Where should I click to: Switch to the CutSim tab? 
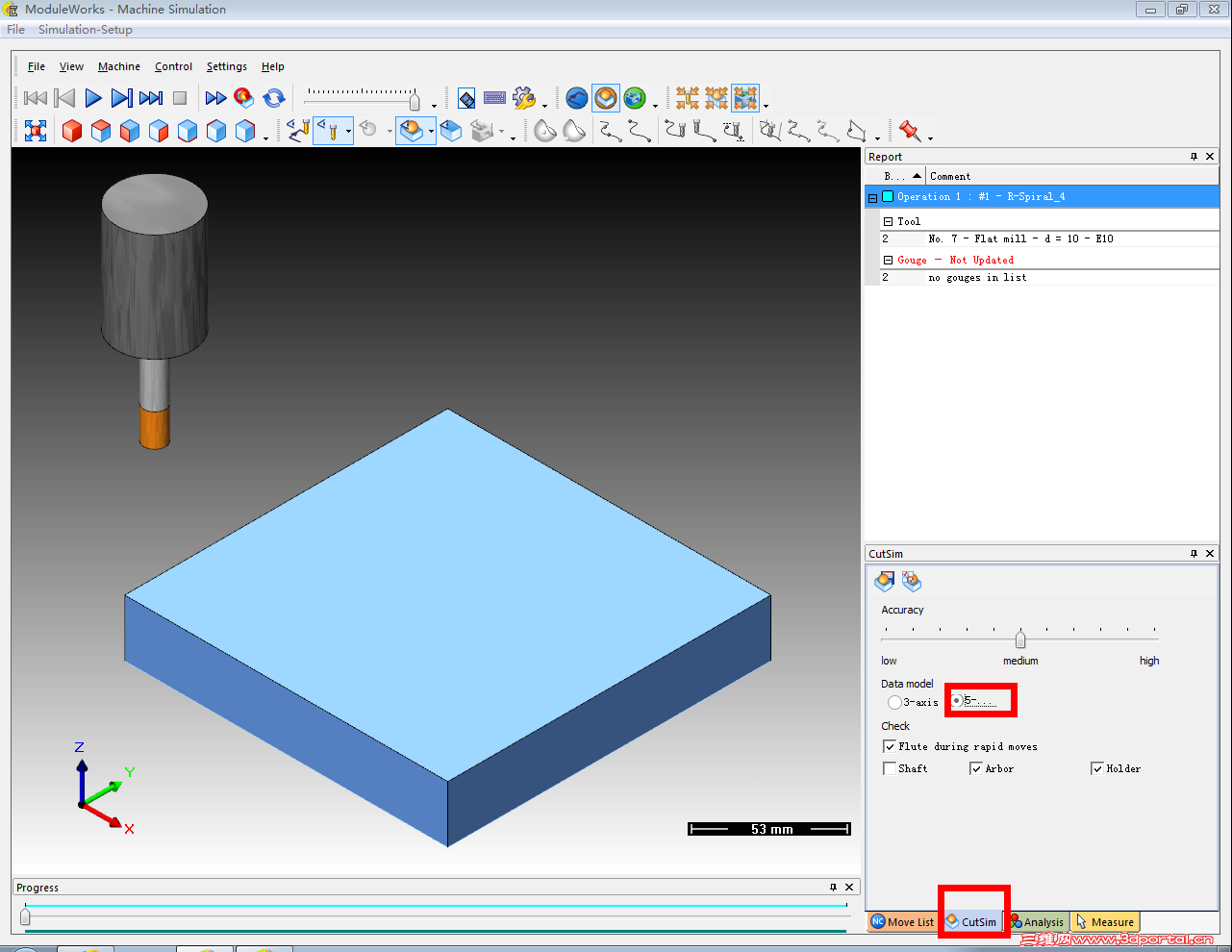pos(972,922)
